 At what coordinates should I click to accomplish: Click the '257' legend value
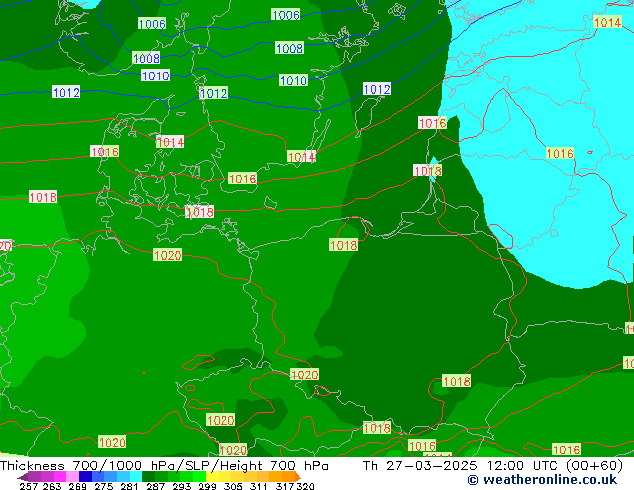(29, 486)
